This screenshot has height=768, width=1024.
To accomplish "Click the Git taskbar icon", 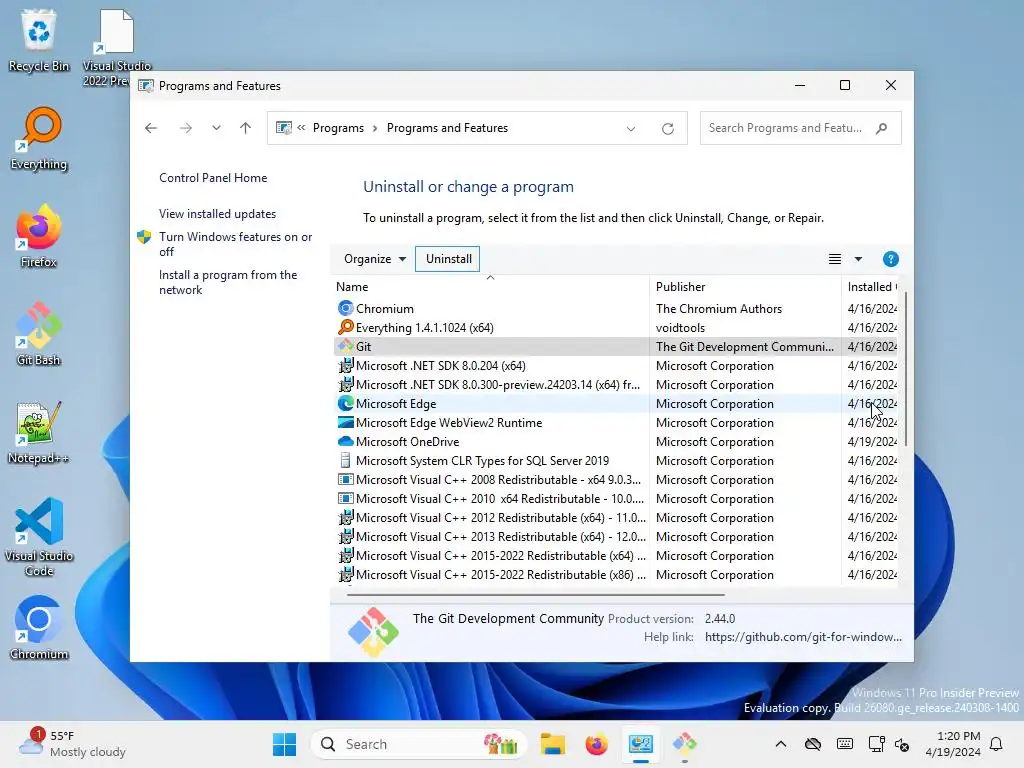I will tap(684, 744).
